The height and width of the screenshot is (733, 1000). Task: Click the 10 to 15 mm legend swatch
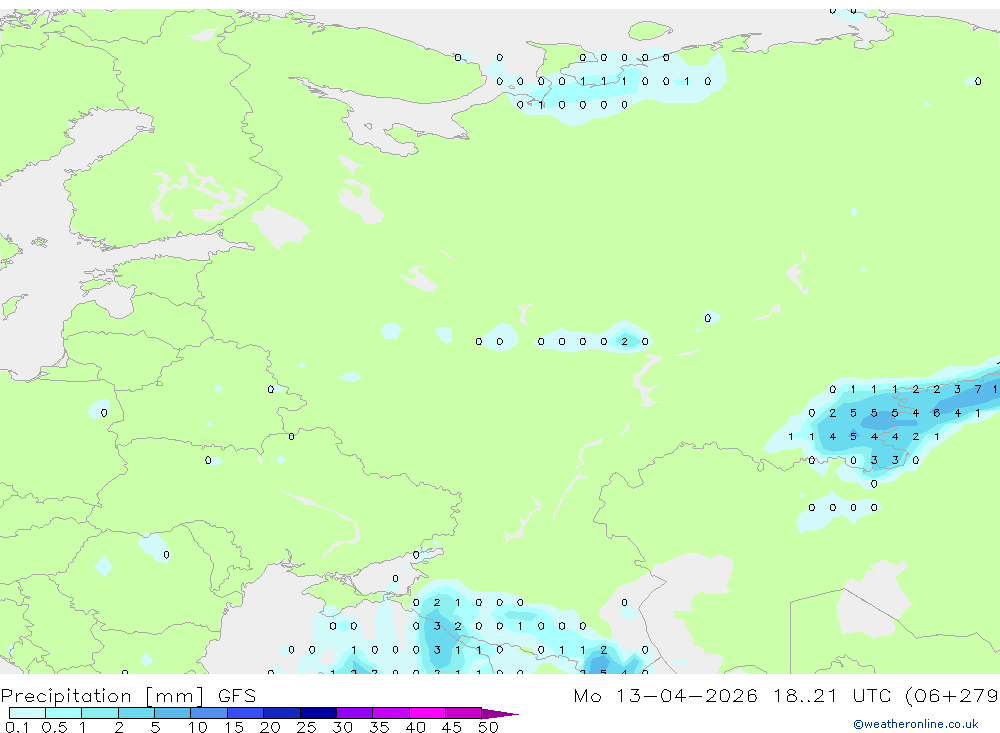click(x=209, y=713)
